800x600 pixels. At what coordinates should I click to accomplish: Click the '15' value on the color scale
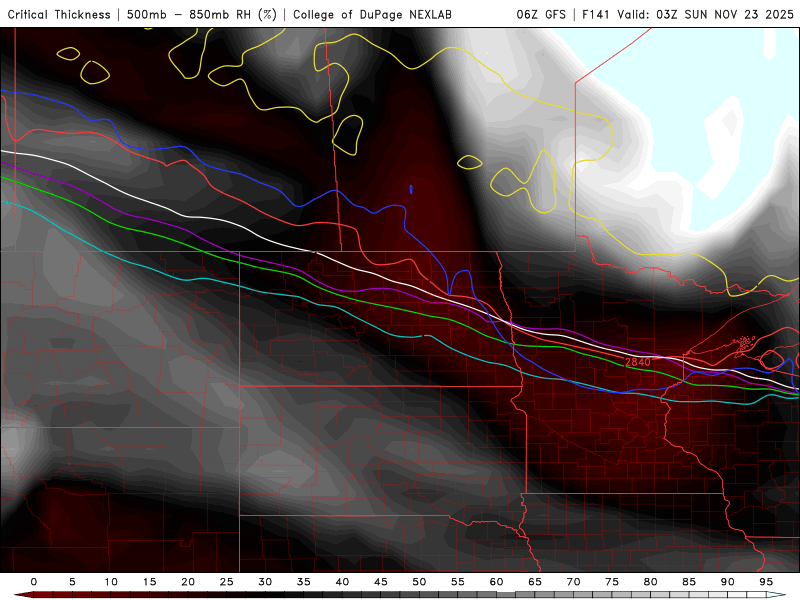coord(149,582)
